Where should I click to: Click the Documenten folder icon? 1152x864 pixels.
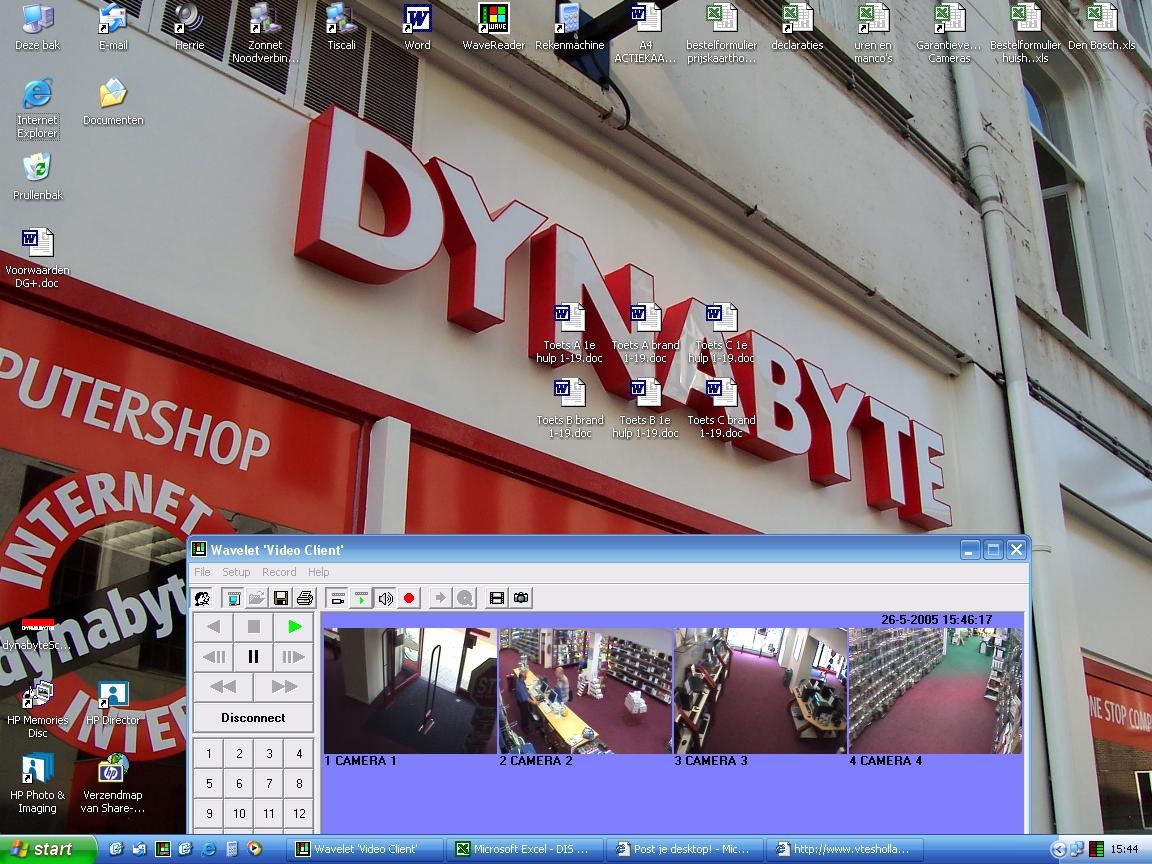113,102
